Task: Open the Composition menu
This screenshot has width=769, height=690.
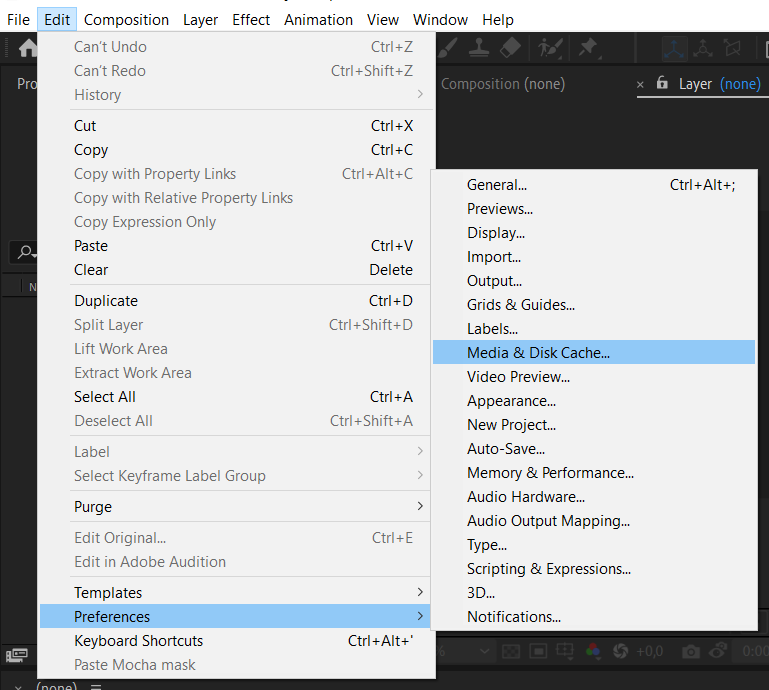Action: point(127,20)
